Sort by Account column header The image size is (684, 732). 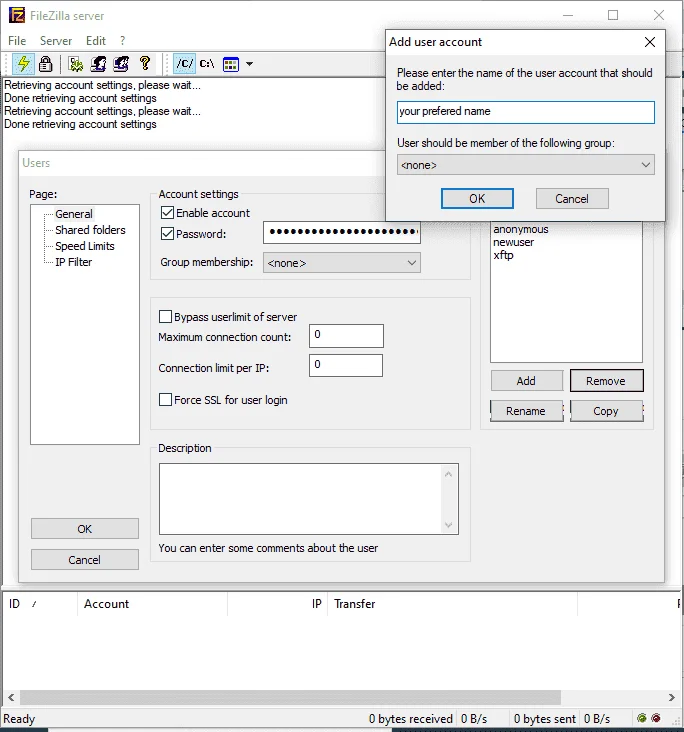tap(152, 604)
